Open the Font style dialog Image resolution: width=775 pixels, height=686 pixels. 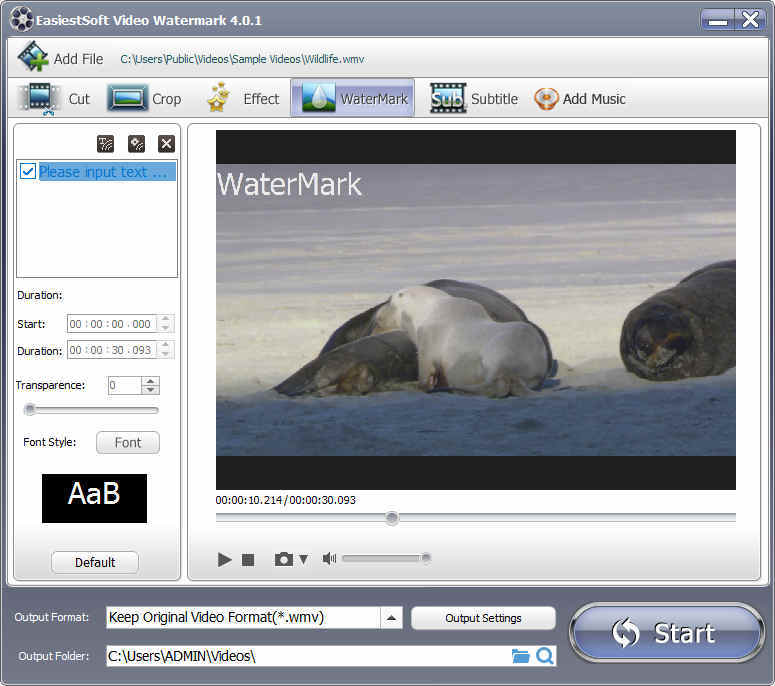pyautogui.click(x=128, y=442)
